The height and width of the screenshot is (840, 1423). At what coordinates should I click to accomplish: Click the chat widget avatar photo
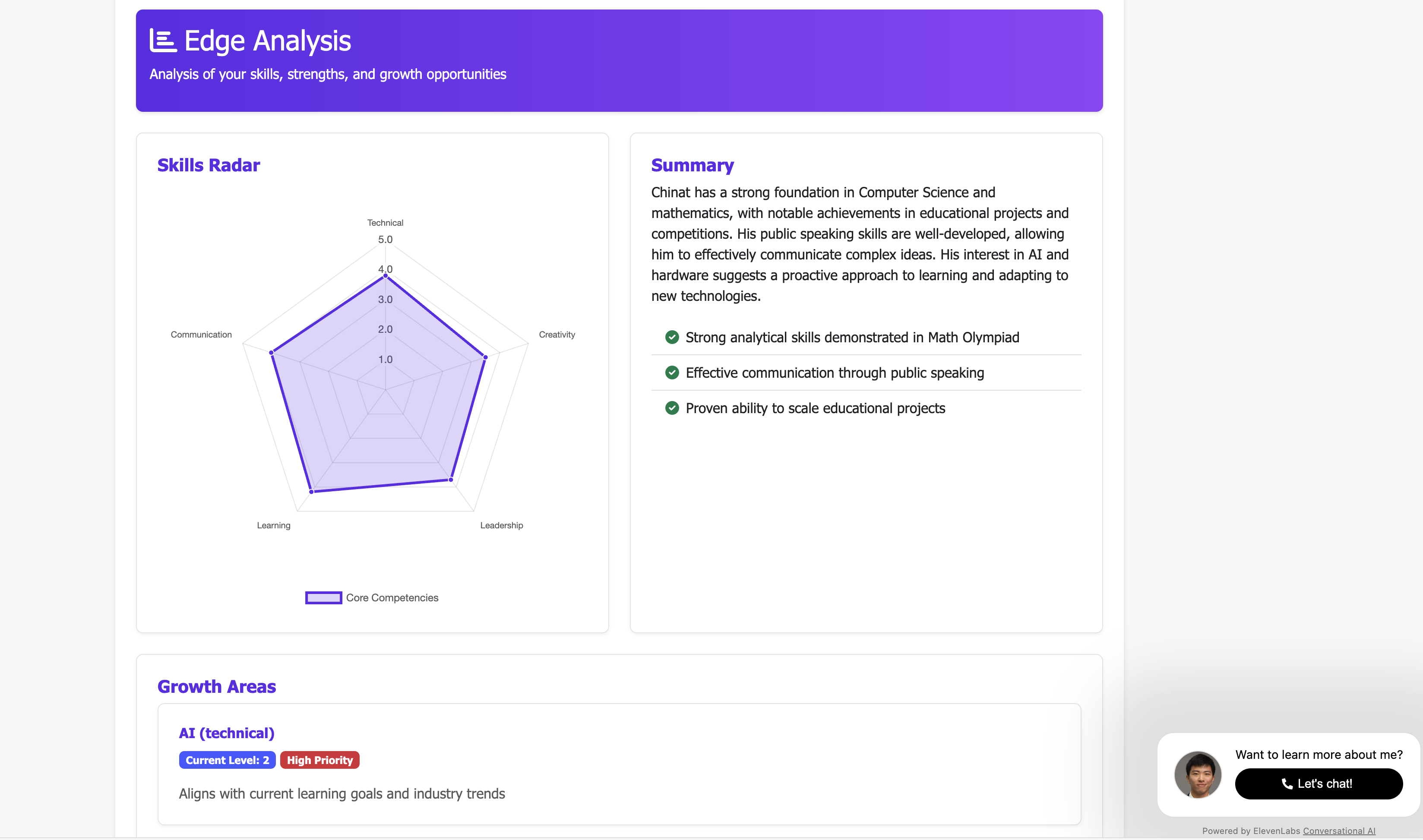(x=1198, y=775)
